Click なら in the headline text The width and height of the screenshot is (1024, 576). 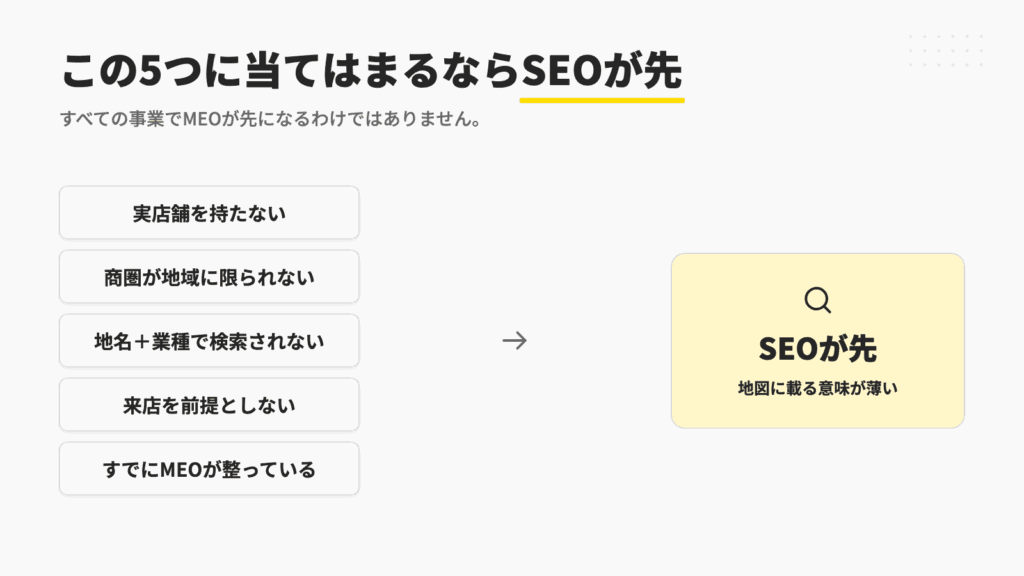pyautogui.click(x=480, y=71)
